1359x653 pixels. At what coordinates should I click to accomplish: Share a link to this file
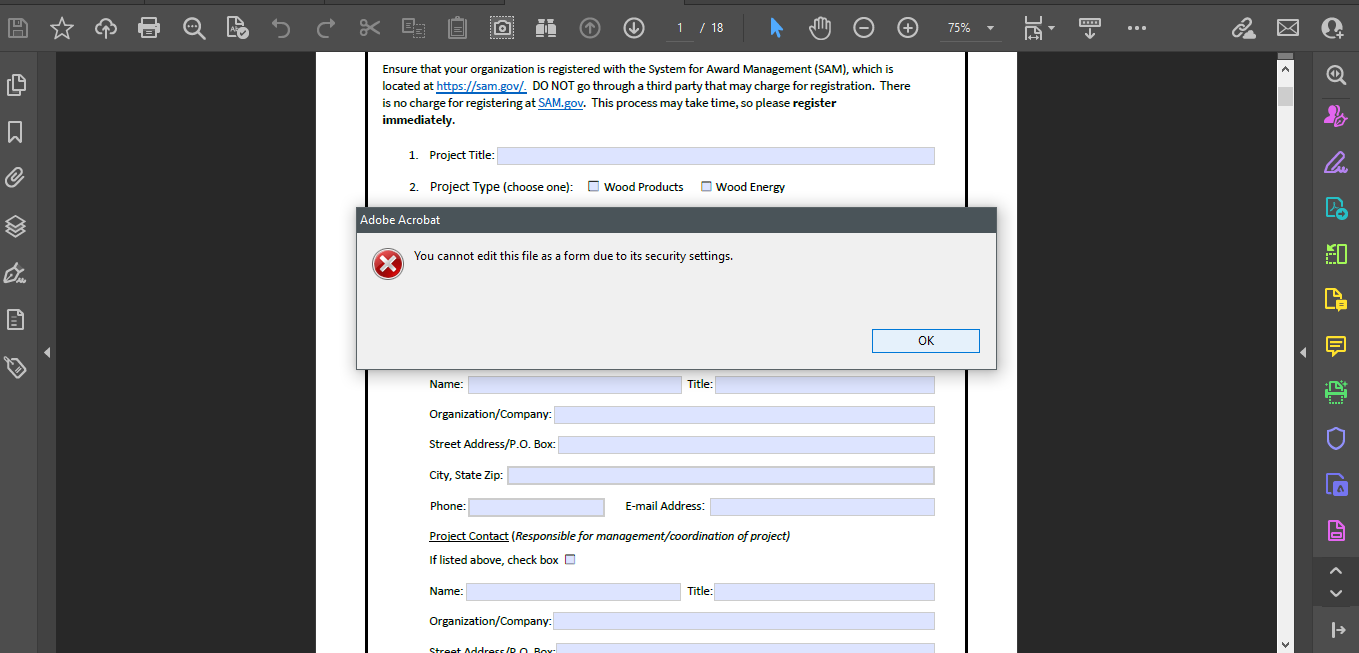1244,28
